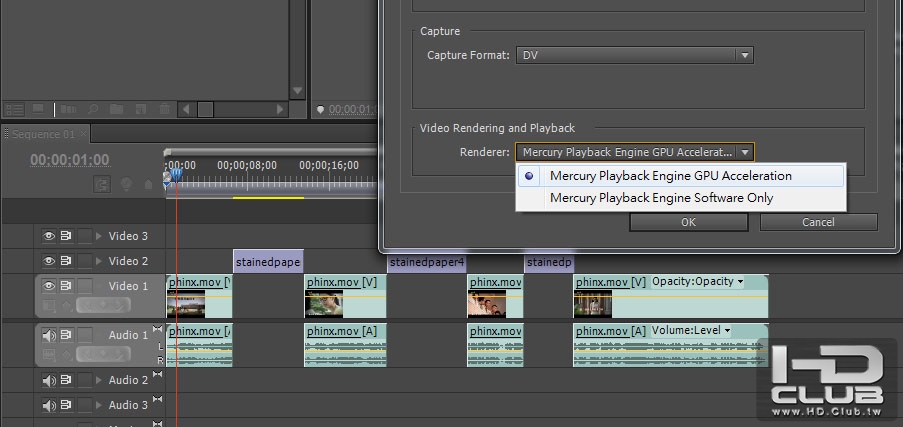Viewport: 903px width, 427px height.
Task: Open Volume:Level clip effect dropdown
Action: (x=691, y=331)
